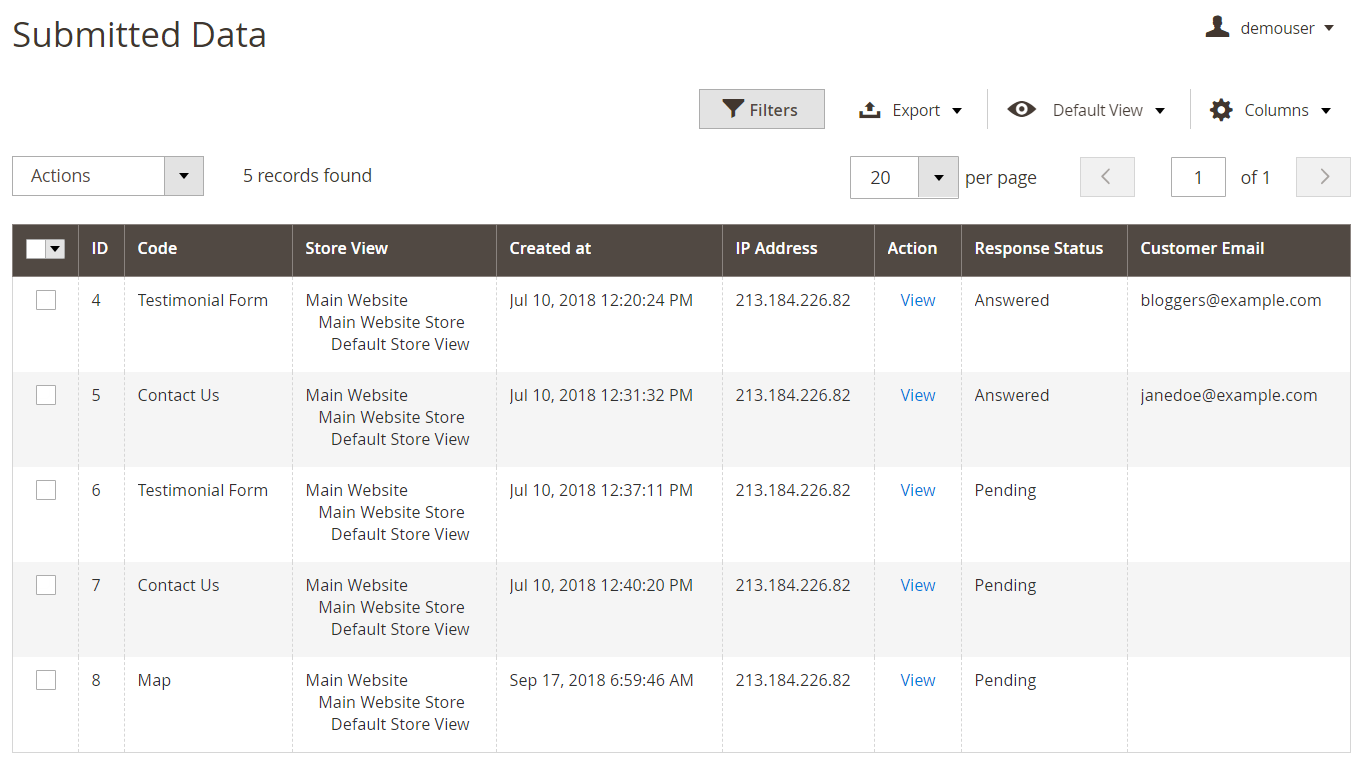This screenshot has height=768, width=1364.
Task: Sort by the Created at column header
Action: point(550,248)
